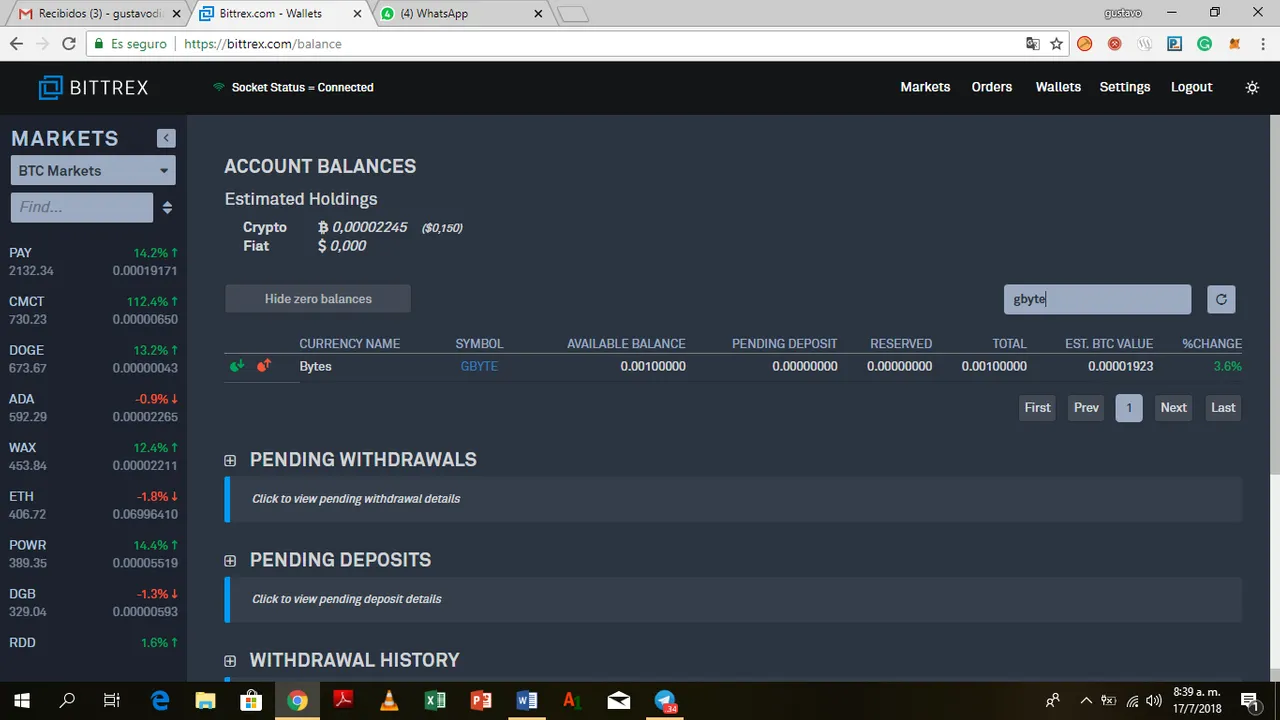This screenshot has width=1280, height=720.
Task: Go to the First page of balances
Action: click(x=1038, y=407)
